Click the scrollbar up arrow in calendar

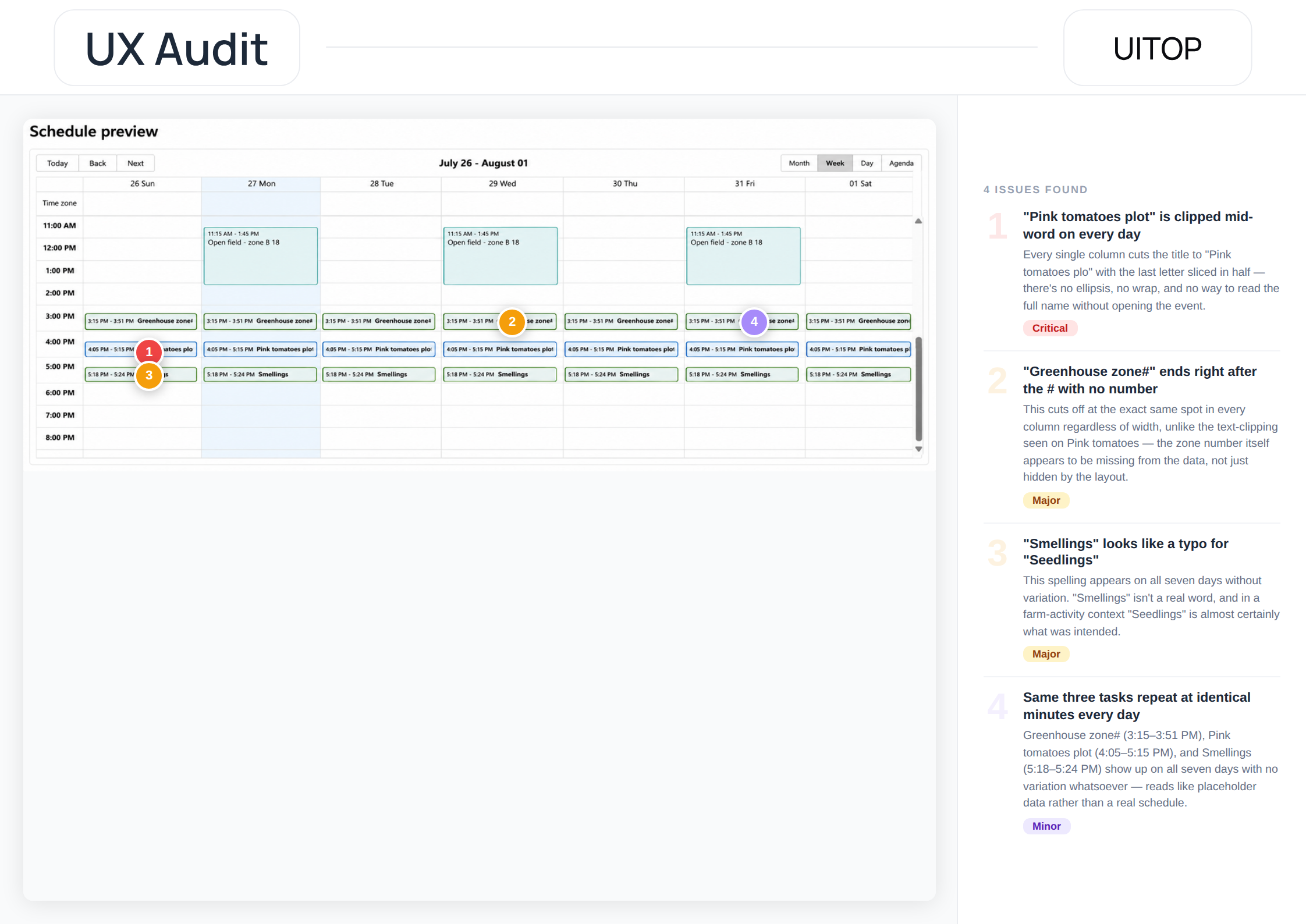[918, 221]
